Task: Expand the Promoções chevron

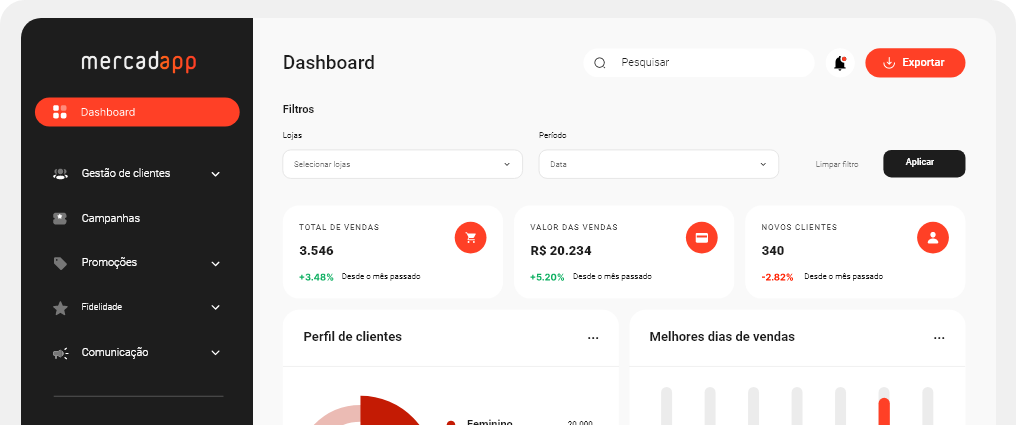Action: [215, 264]
